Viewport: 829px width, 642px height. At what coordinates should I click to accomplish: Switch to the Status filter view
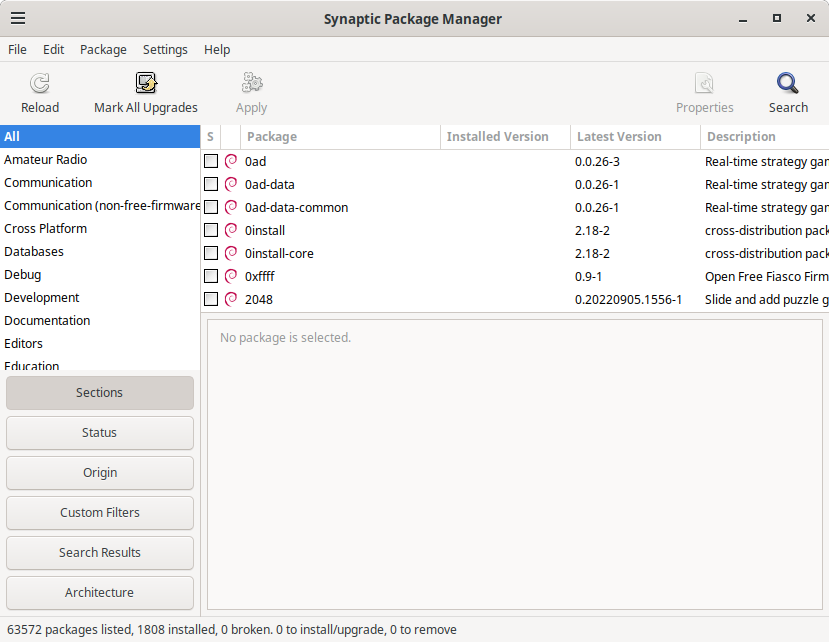(x=100, y=433)
